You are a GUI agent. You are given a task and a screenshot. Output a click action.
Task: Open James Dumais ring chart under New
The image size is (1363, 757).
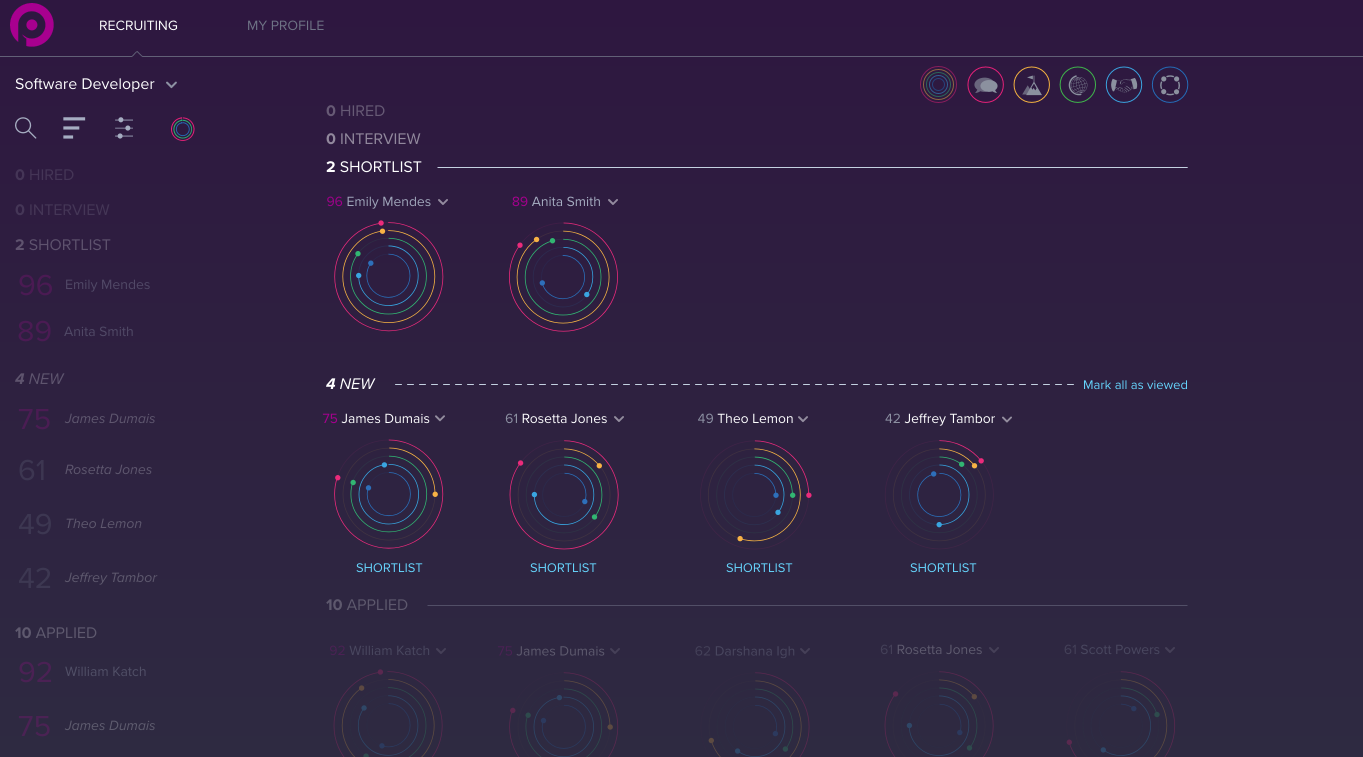click(388, 495)
